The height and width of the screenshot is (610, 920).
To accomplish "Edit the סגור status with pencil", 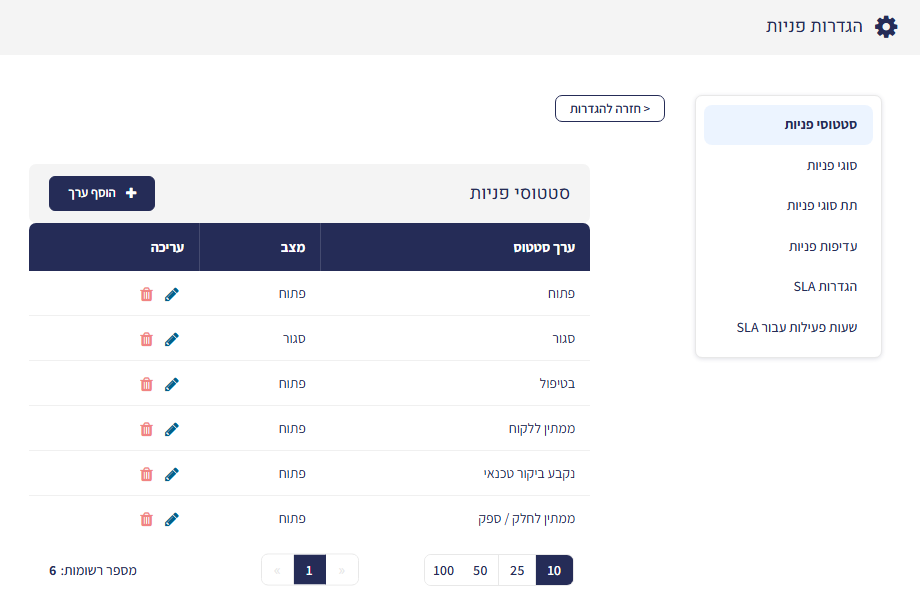I will pos(171,339).
